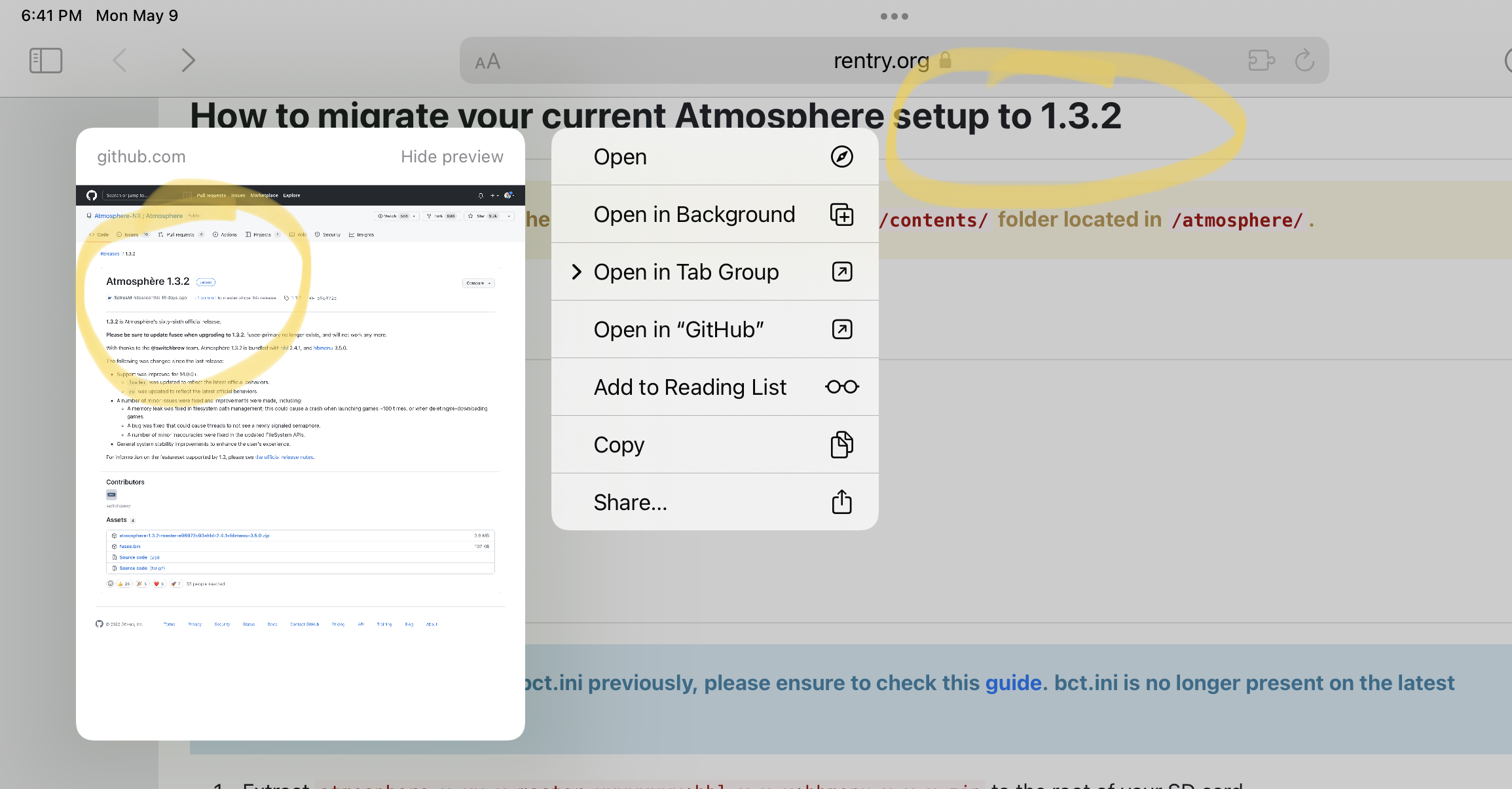The height and width of the screenshot is (789, 1512).
Task: Click the /contents/ code text
Action: tap(933, 220)
